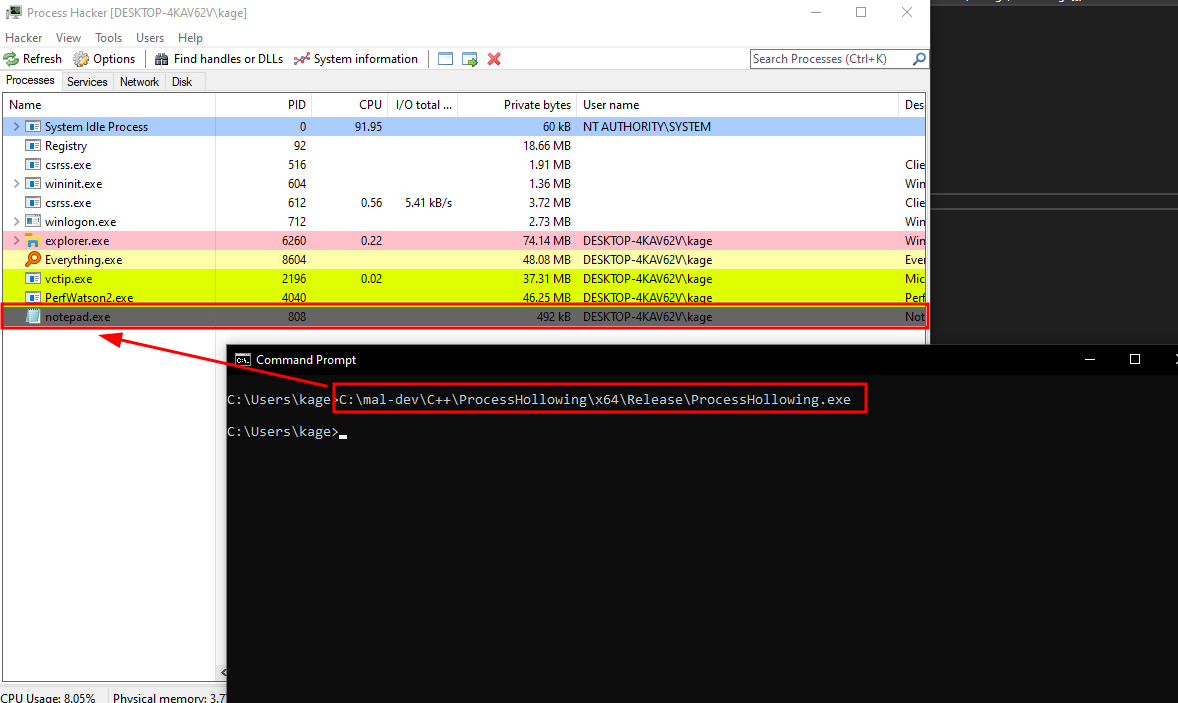Sort by the CPU column header
The height and width of the screenshot is (703, 1178).
click(x=370, y=105)
